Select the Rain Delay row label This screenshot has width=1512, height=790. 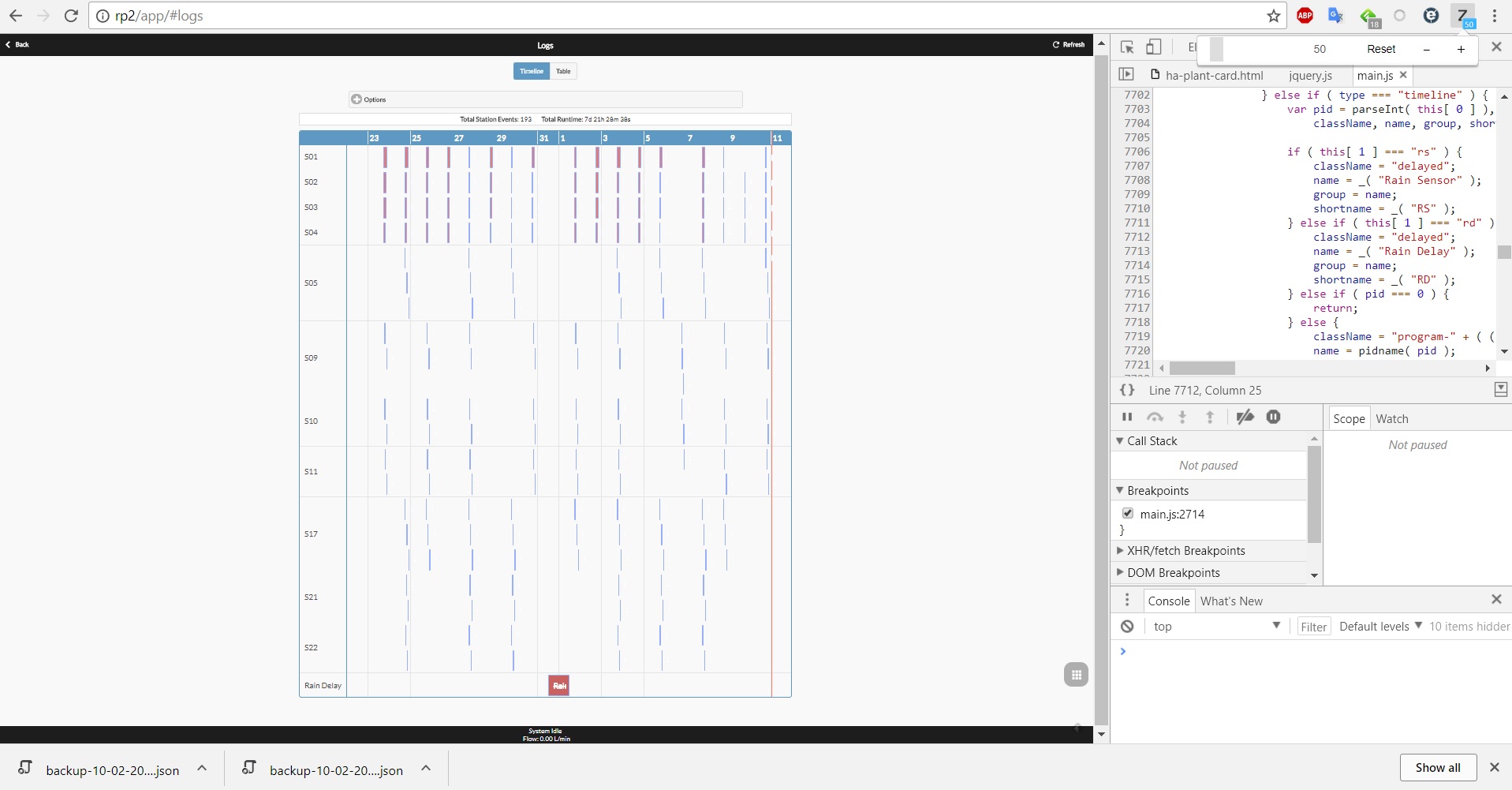[323, 685]
